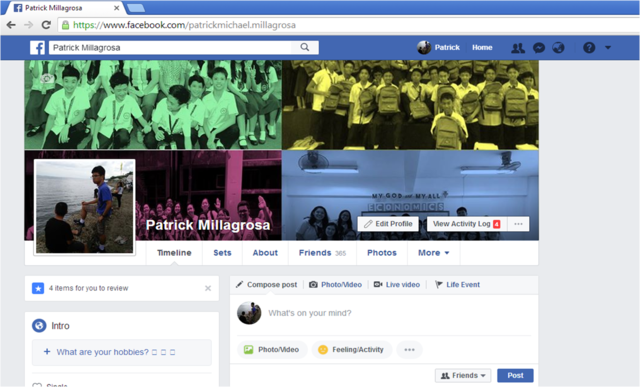Expand the More tab dropdown
The width and height of the screenshot is (640, 387).
click(433, 253)
